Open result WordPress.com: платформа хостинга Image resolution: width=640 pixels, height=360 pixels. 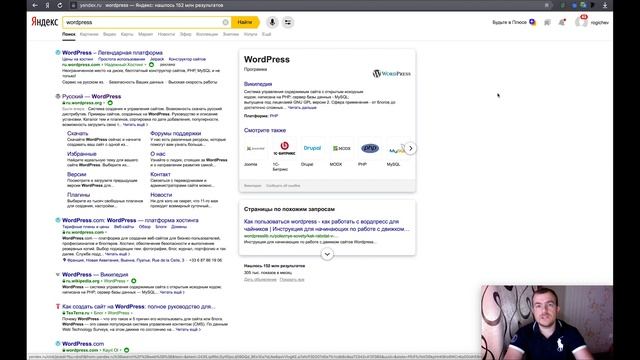click(130, 220)
